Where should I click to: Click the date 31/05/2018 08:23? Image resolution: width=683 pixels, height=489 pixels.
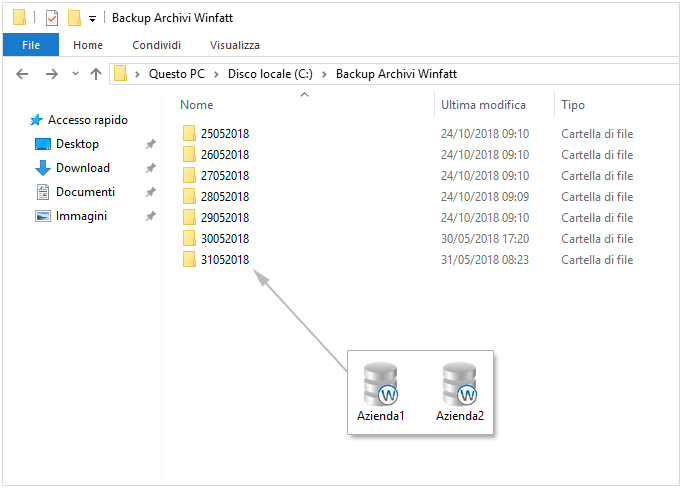point(485,260)
